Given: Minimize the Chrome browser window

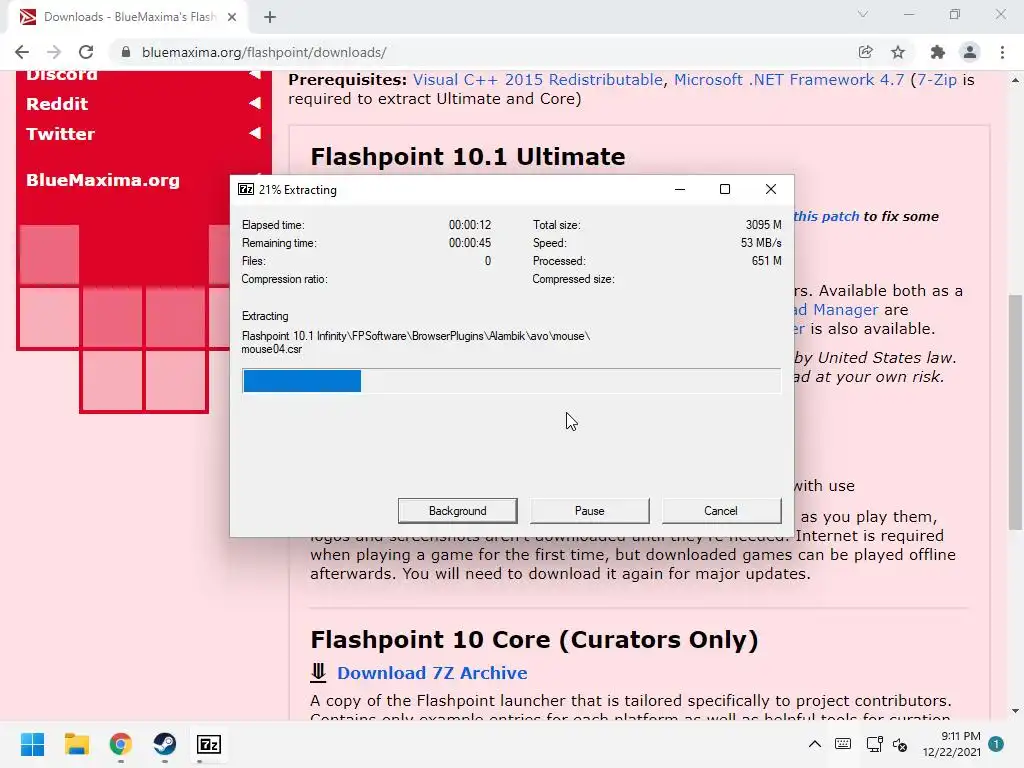Looking at the screenshot, I should coord(908,14).
